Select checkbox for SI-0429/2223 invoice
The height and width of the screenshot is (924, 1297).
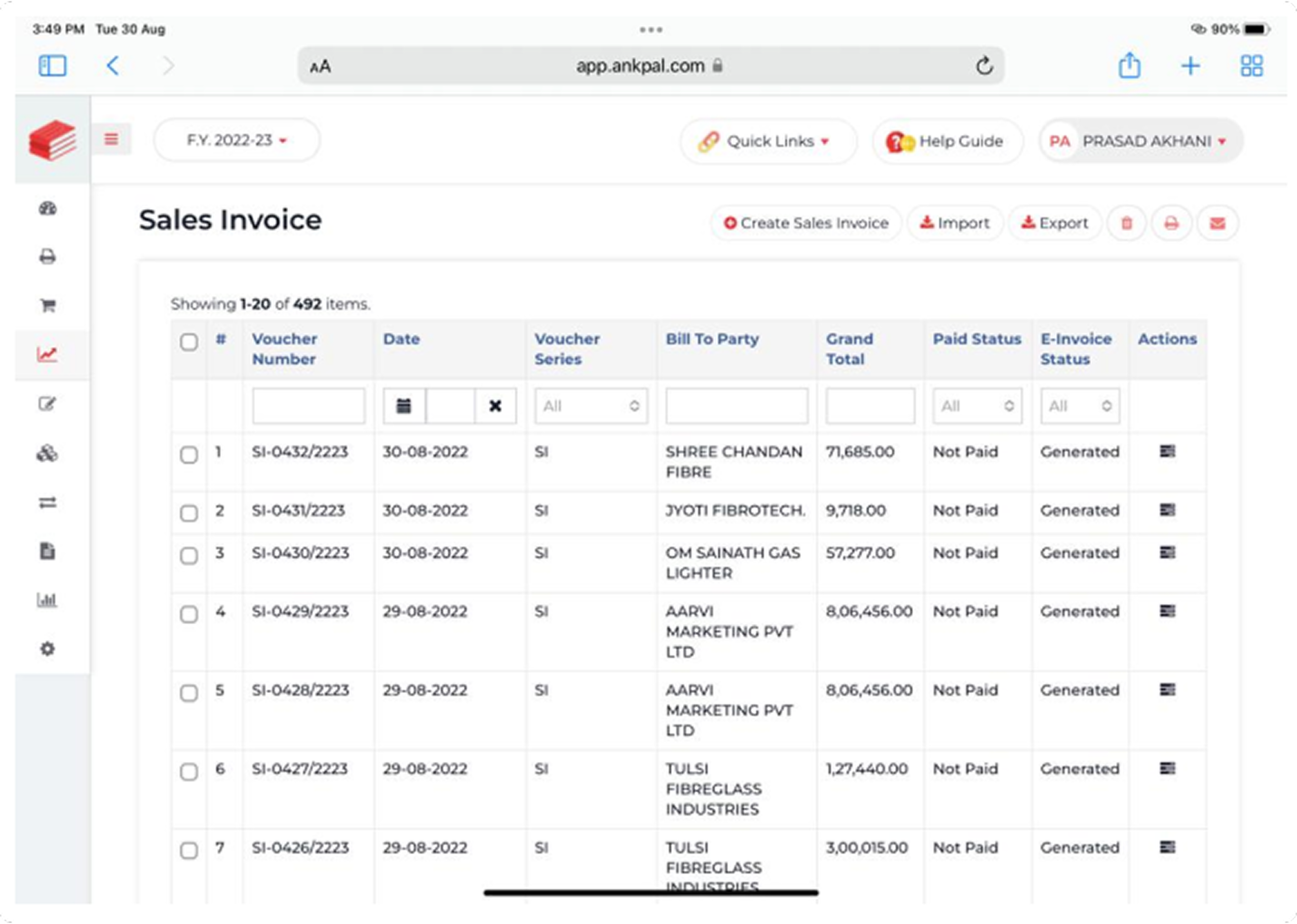(189, 614)
